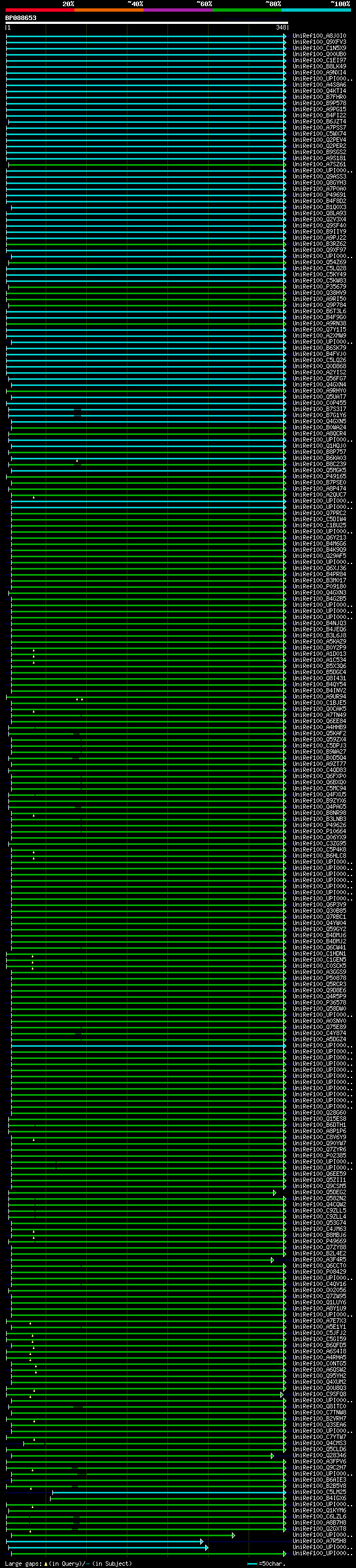Click the UniRef100_B6SK79 sequence name
Image resolution: width=356 pixels, height=1568 pixels.
319,348
